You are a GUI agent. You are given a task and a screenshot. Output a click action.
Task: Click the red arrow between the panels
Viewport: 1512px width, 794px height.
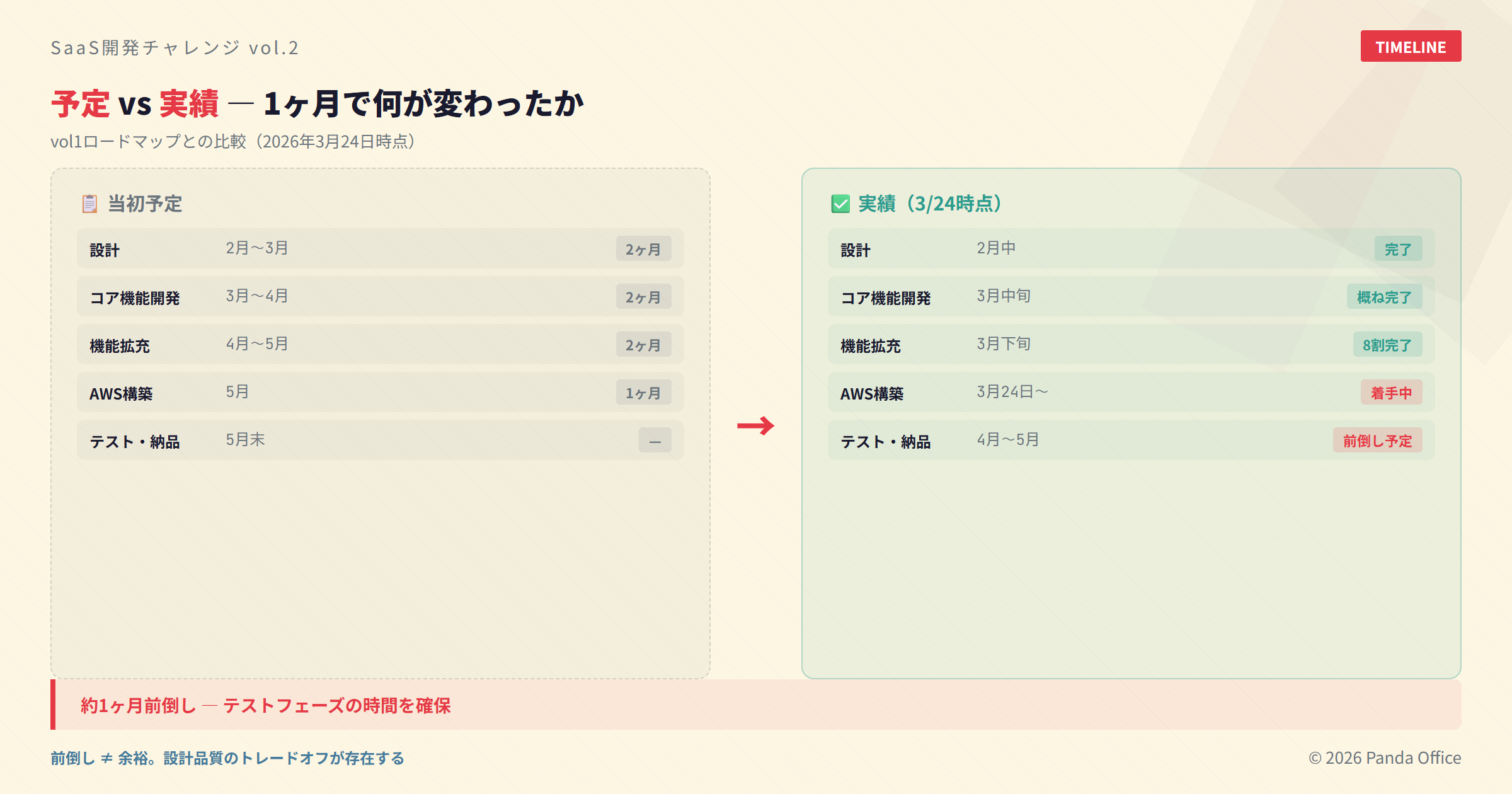click(755, 426)
